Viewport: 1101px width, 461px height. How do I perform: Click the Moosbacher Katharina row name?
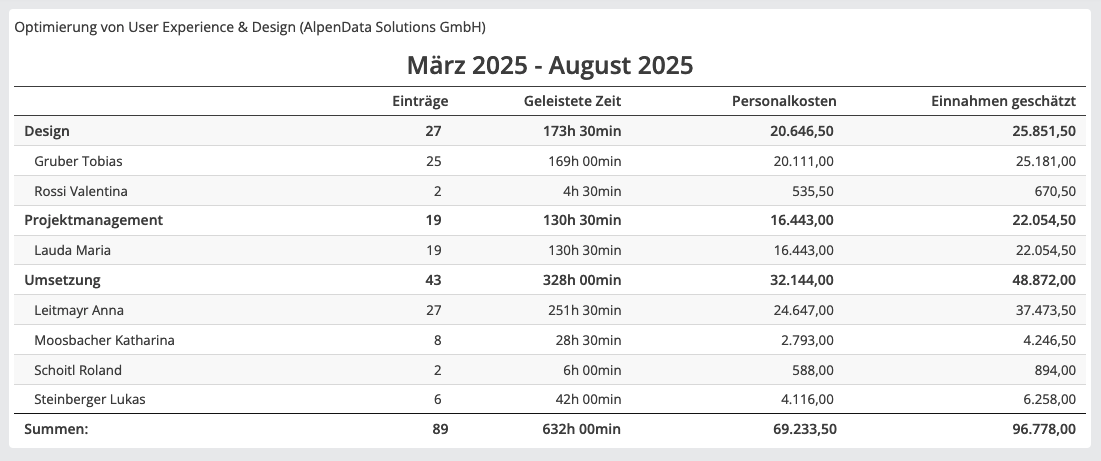(x=104, y=340)
